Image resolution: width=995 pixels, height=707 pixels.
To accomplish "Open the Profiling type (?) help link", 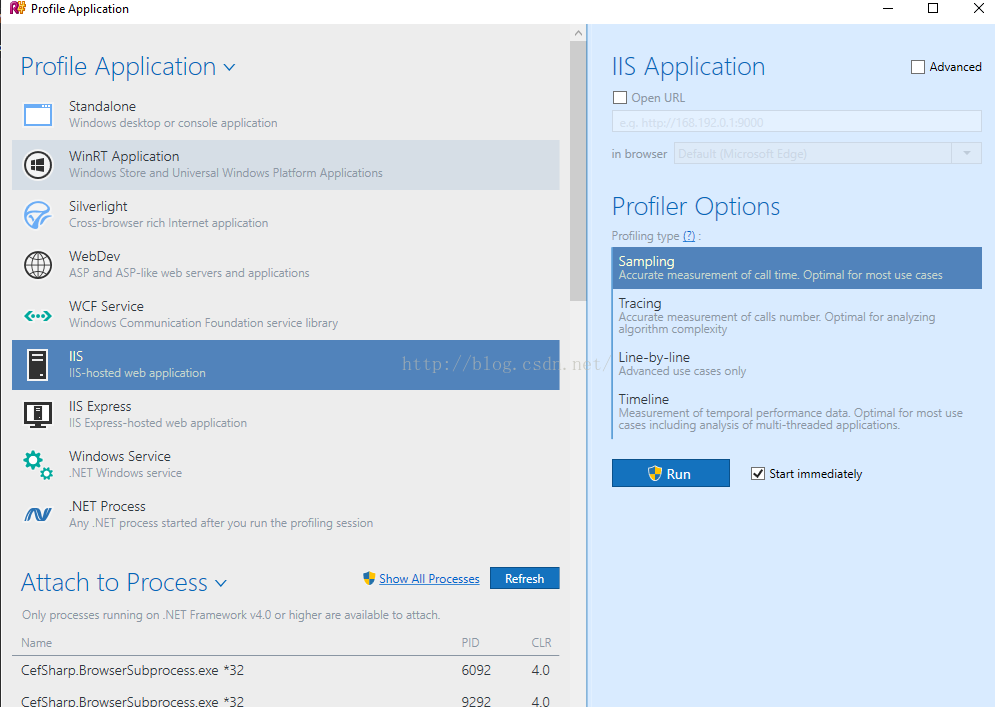I will (x=689, y=236).
